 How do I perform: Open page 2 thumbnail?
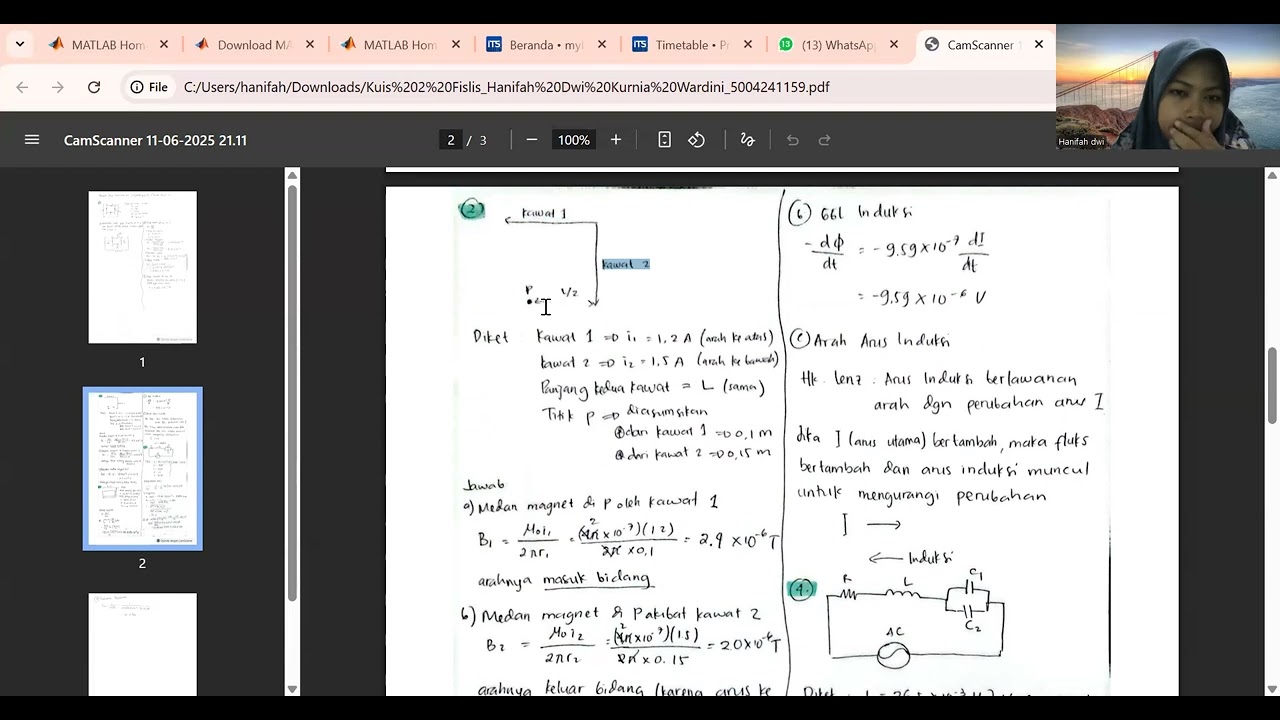click(143, 468)
